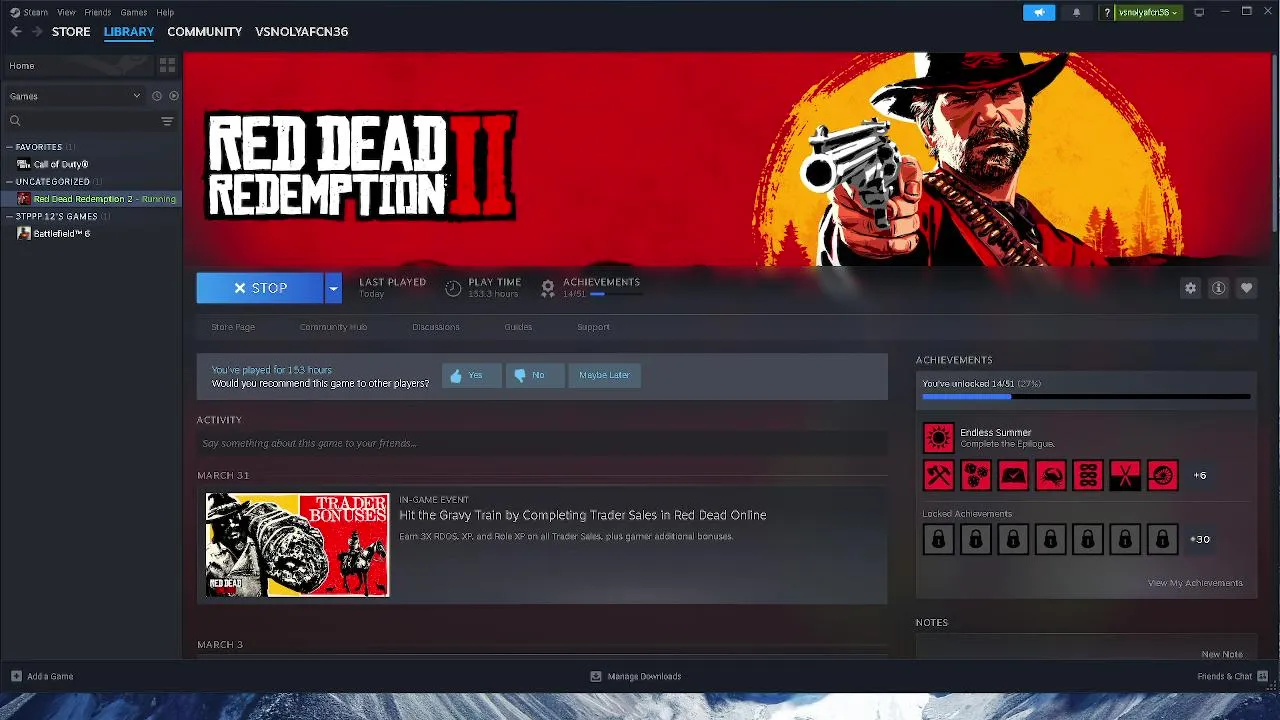Add game to favorites heart icon
The image size is (1280, 720).
pos(1246,288)
